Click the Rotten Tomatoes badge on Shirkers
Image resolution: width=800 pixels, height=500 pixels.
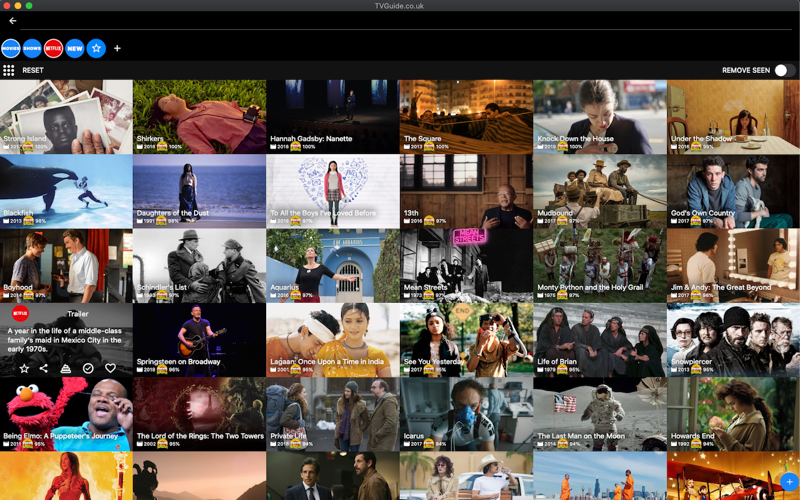pos(162,146)
